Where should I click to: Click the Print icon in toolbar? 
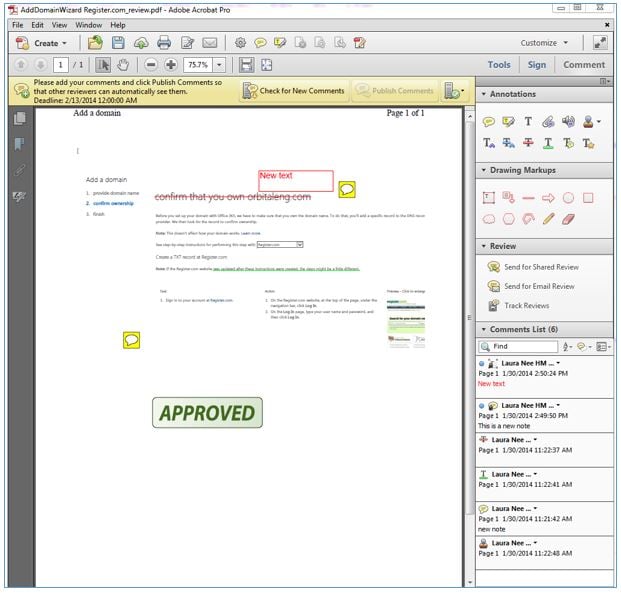[x=164, y=43]
